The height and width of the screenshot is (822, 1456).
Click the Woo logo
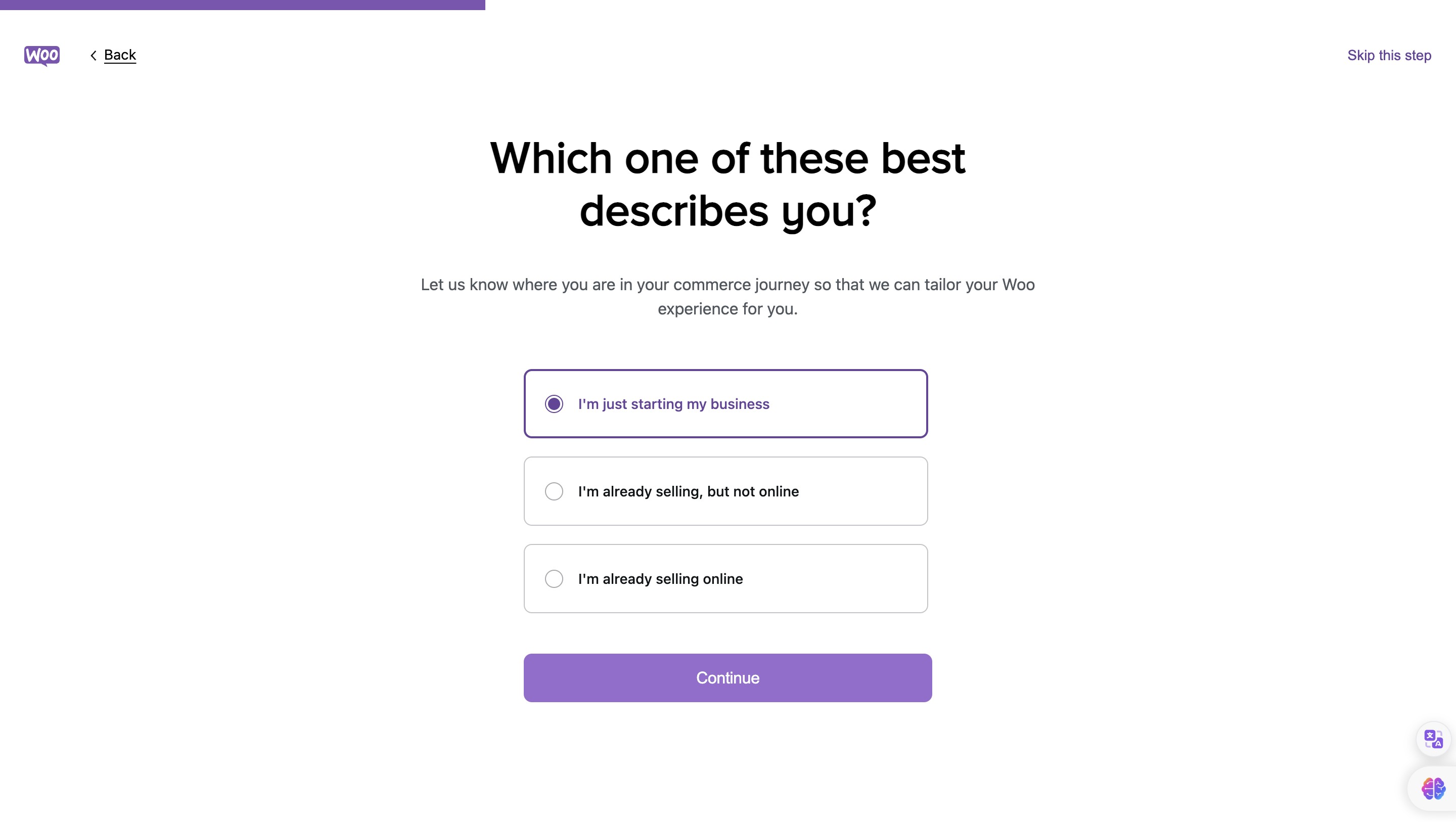(x=42, y=56)
